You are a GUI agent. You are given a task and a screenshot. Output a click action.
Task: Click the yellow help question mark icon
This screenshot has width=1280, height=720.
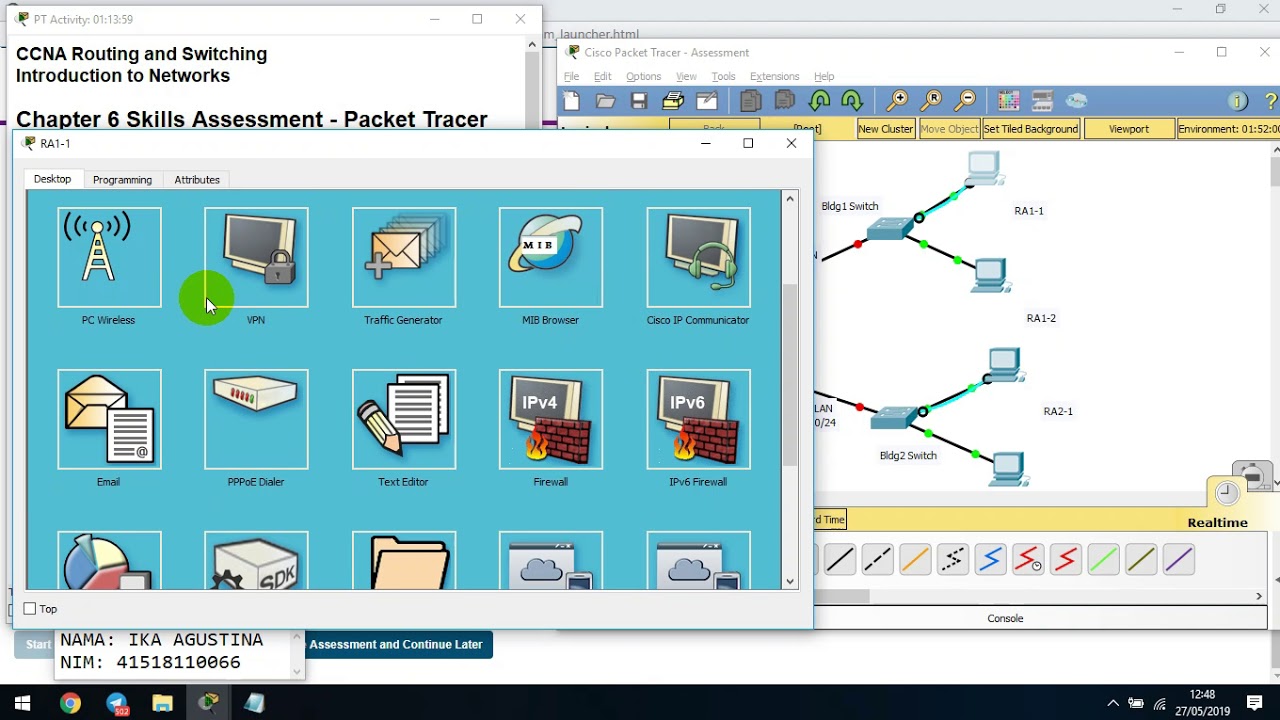(1271, 101)
